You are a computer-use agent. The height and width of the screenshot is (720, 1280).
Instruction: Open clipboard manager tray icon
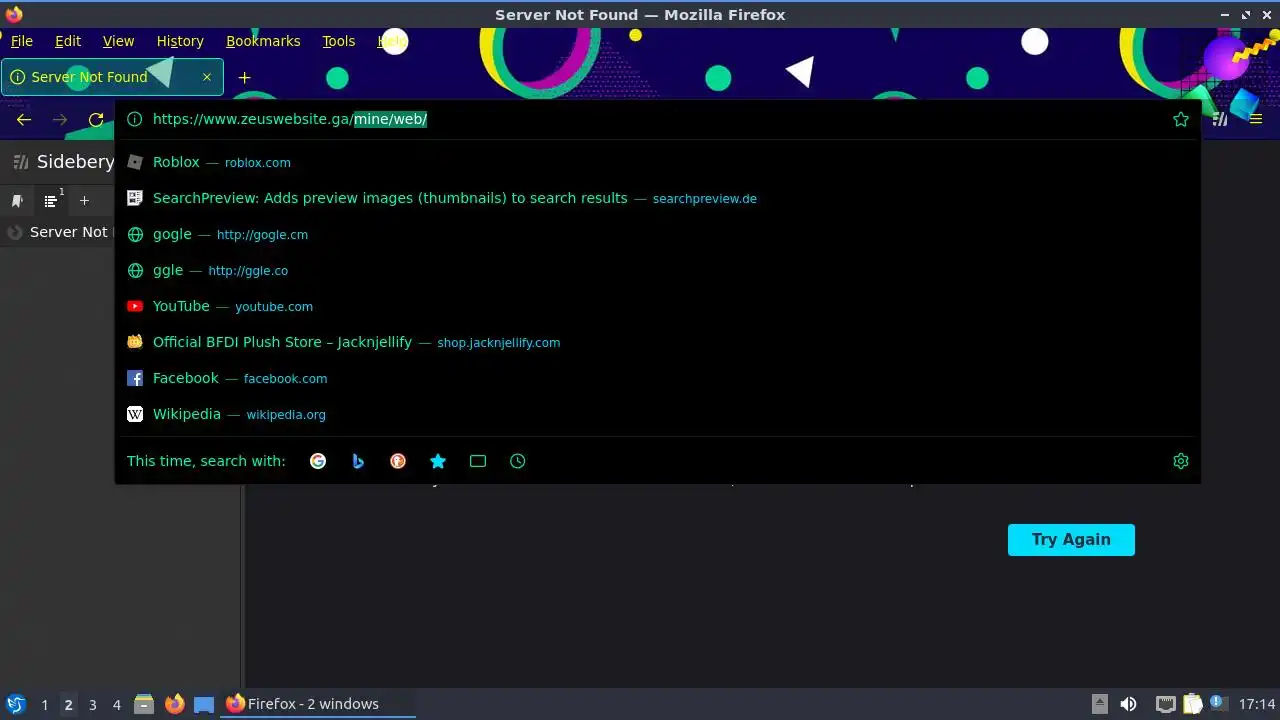[1192, 704]
